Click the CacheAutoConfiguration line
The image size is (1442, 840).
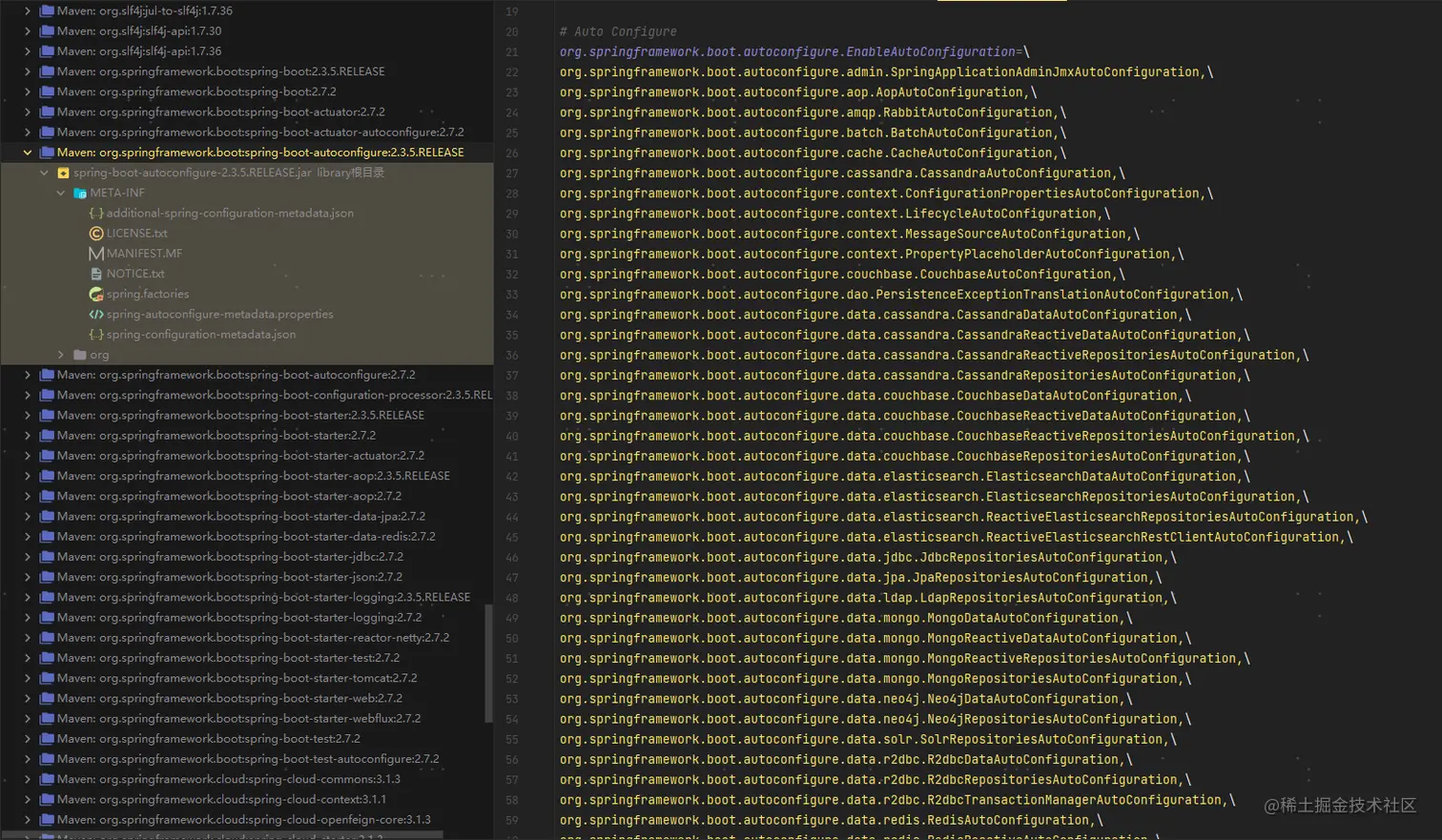pyautogui.click(x=814, y=153)
